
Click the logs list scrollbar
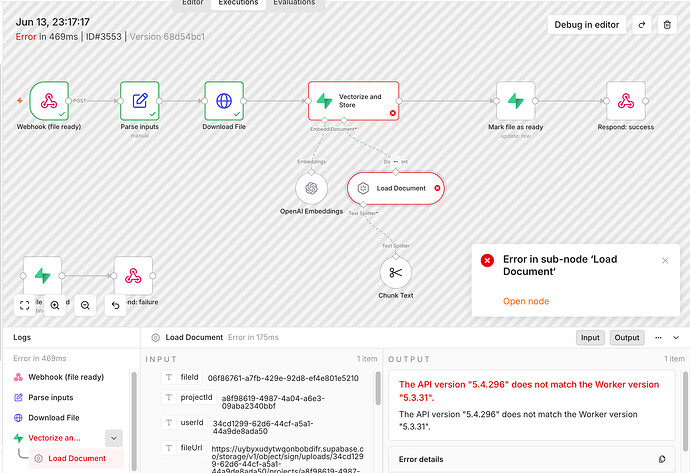pyautogui.click(x=134, y=422)
